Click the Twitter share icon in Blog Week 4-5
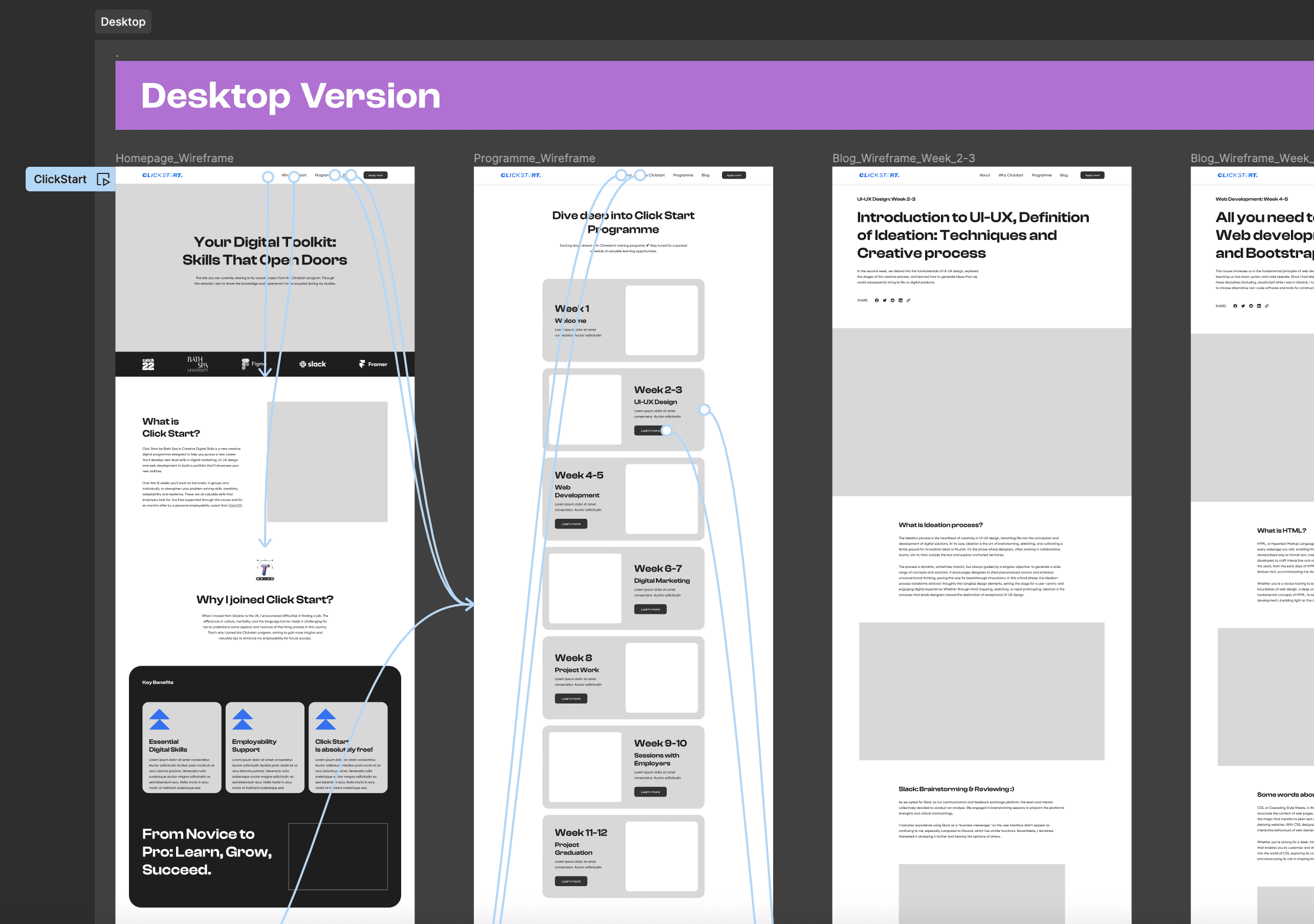 [1243, 306]
